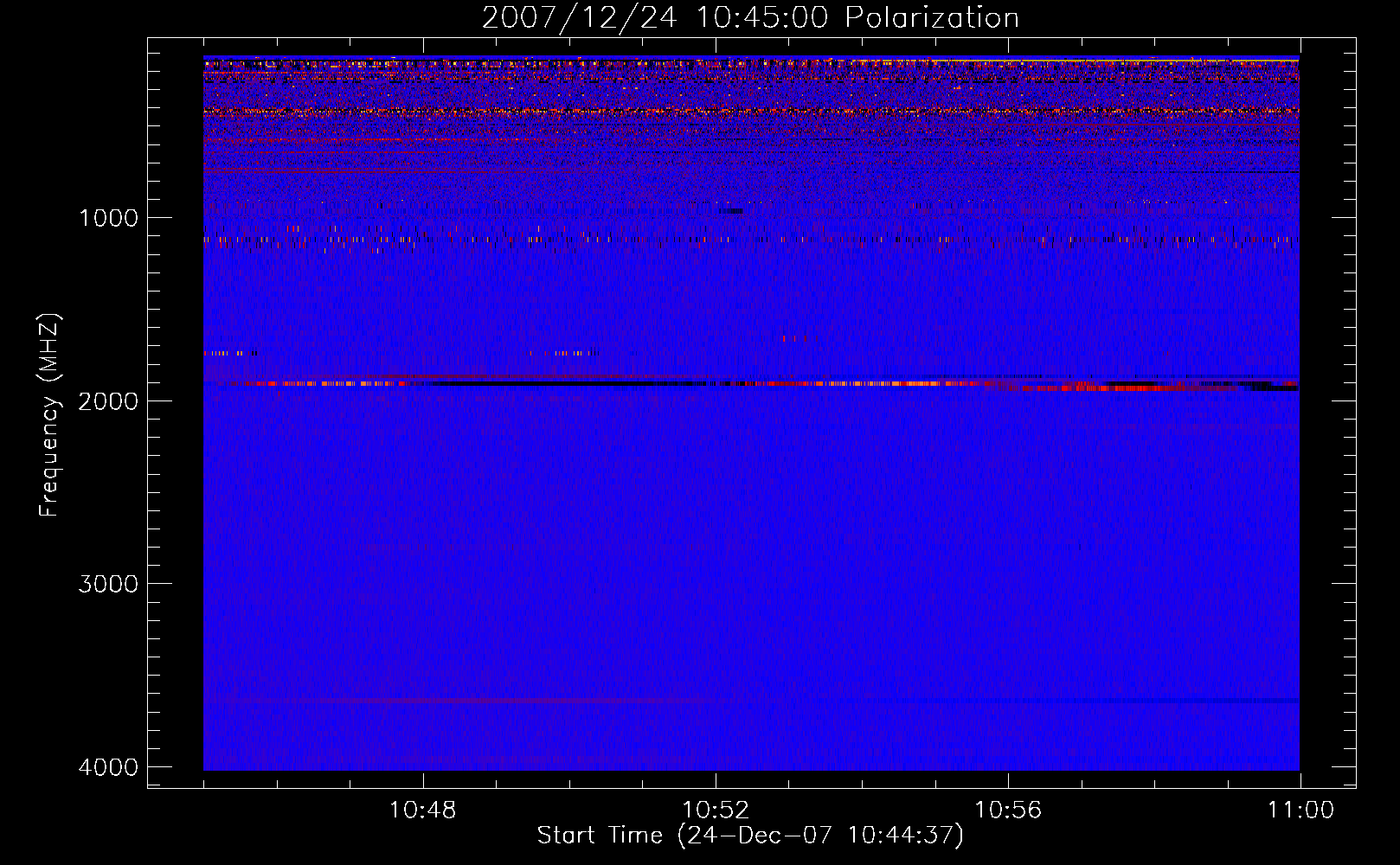Click the 10:56 tick label on the time axis
1400x865 pixels.
click(1008, 811)
